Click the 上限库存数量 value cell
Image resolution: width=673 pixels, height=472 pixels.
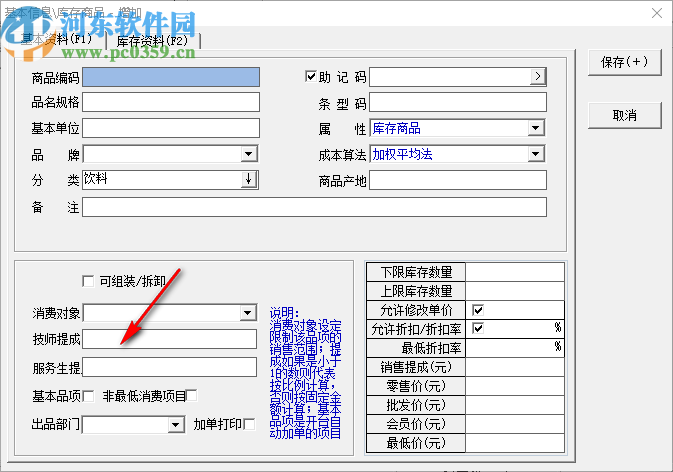coord(515,291)
